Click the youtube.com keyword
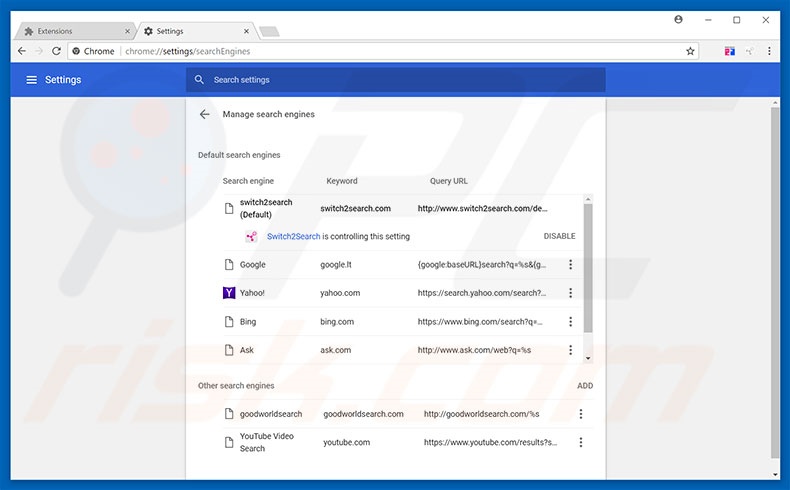This screenshot has width=790, height=490. click(347, 442)
